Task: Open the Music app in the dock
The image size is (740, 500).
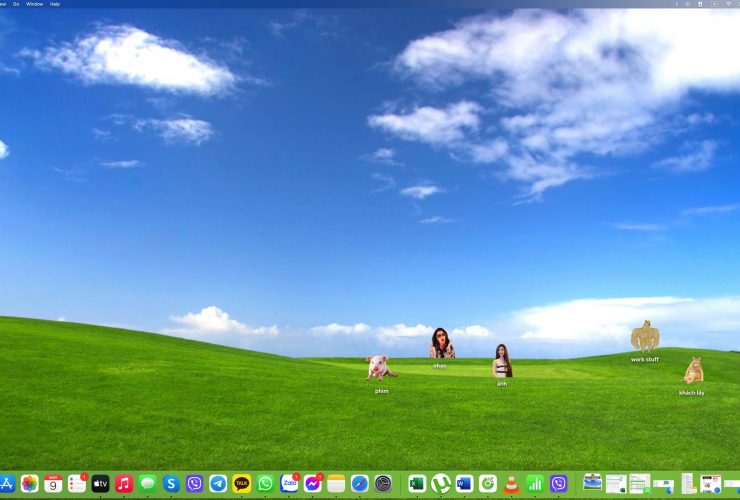Action: point(124,484)
